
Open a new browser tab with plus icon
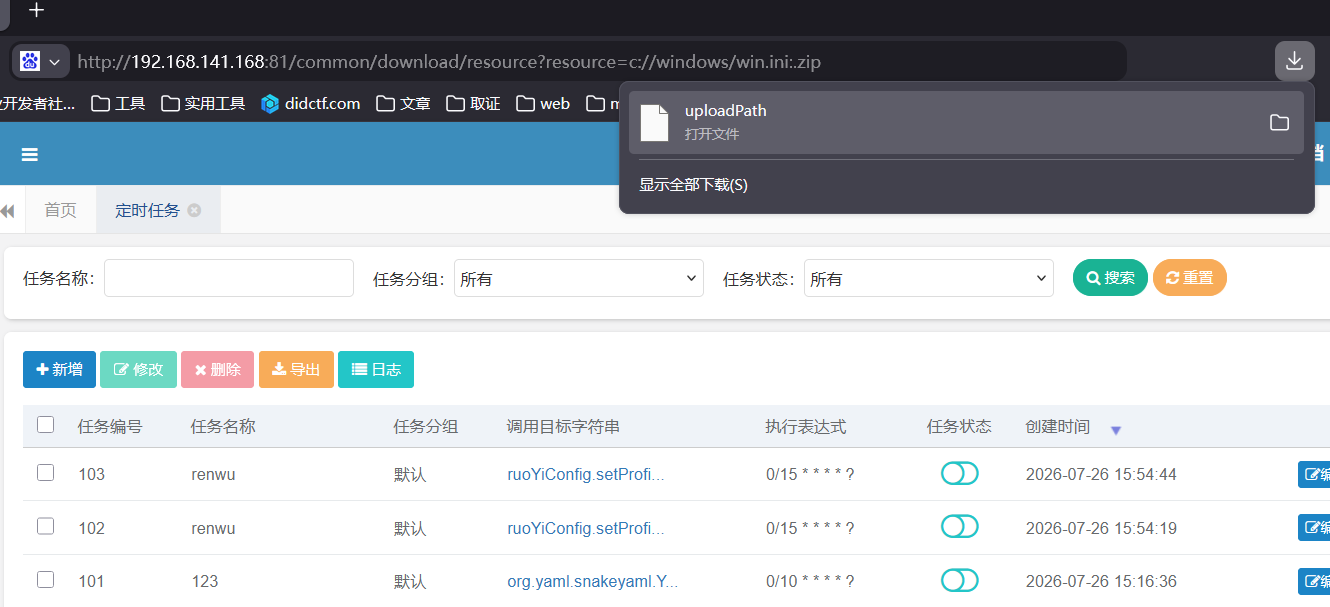(37, 11)
